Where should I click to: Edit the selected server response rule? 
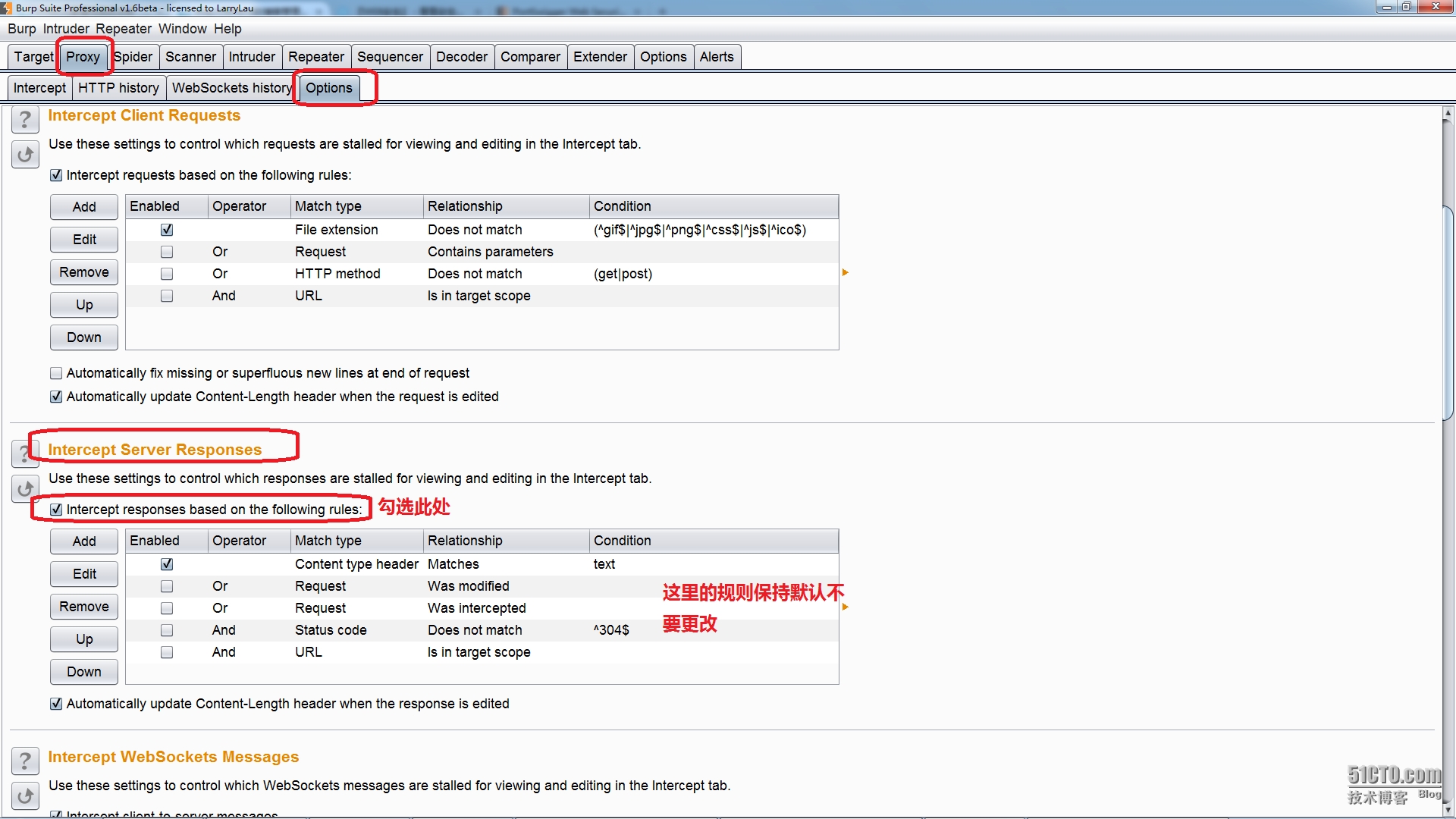(84, 574)
